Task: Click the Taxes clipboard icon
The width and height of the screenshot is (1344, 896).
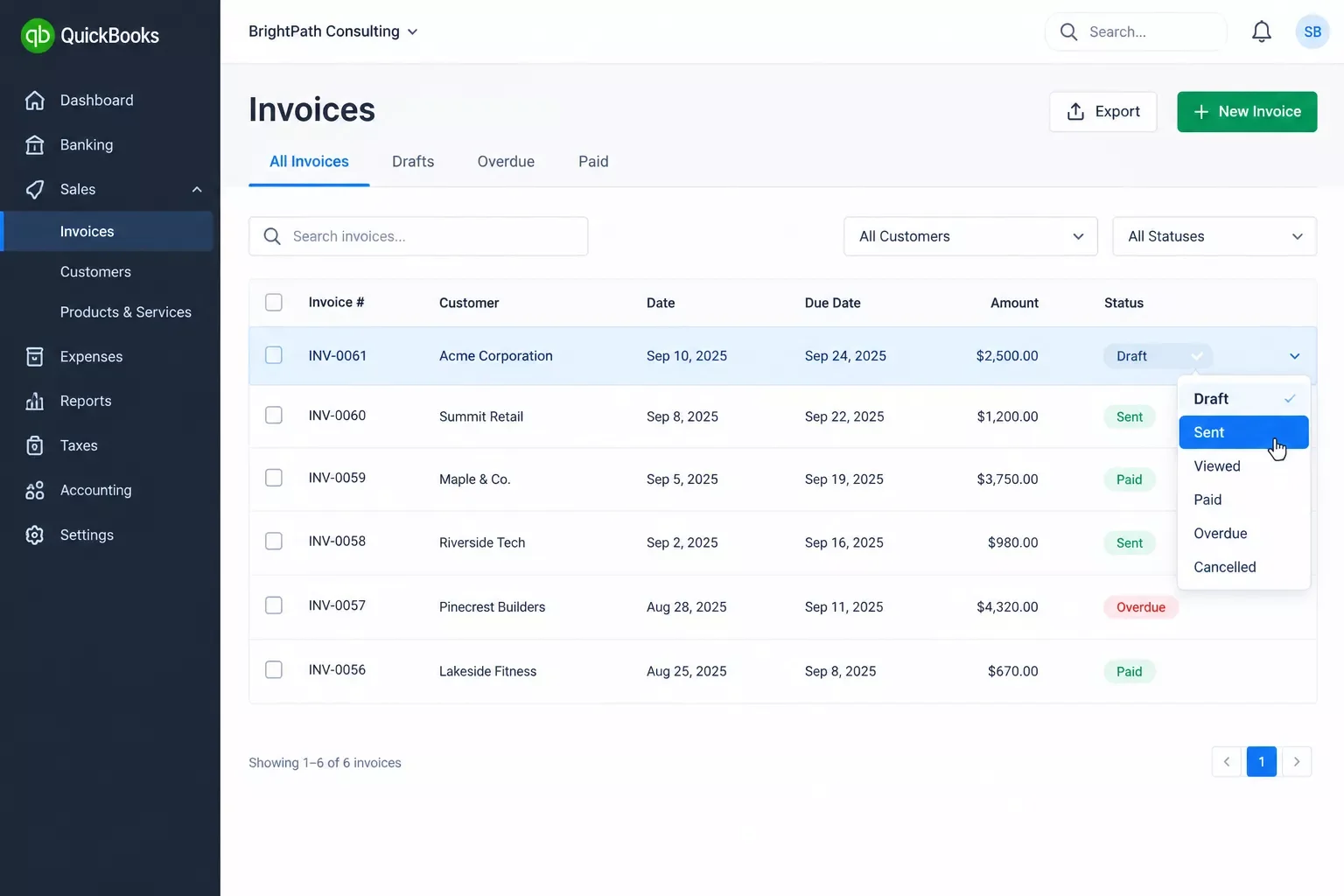Action: pos(35,446)
